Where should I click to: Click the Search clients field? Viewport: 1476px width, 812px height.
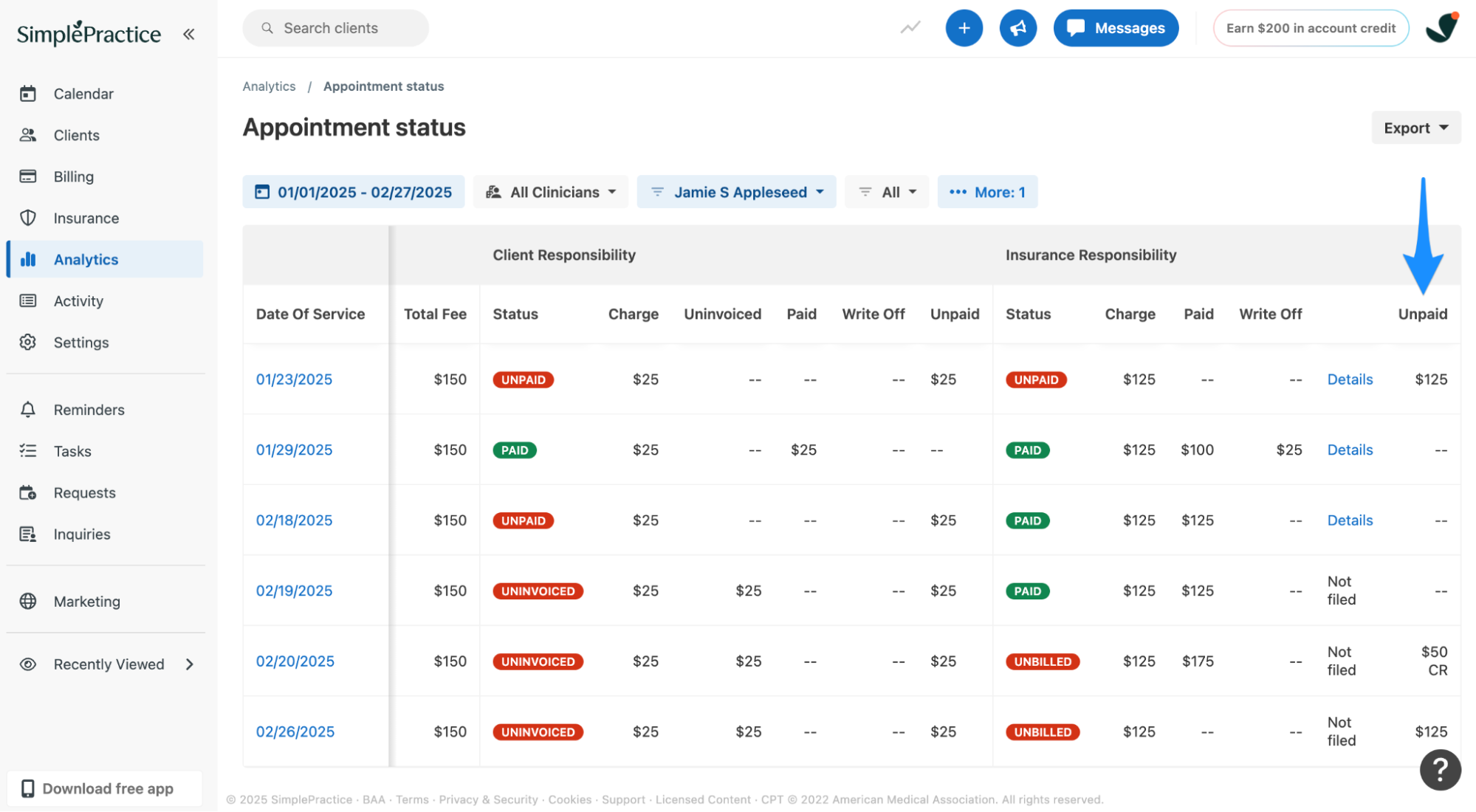tap(335, 28)
